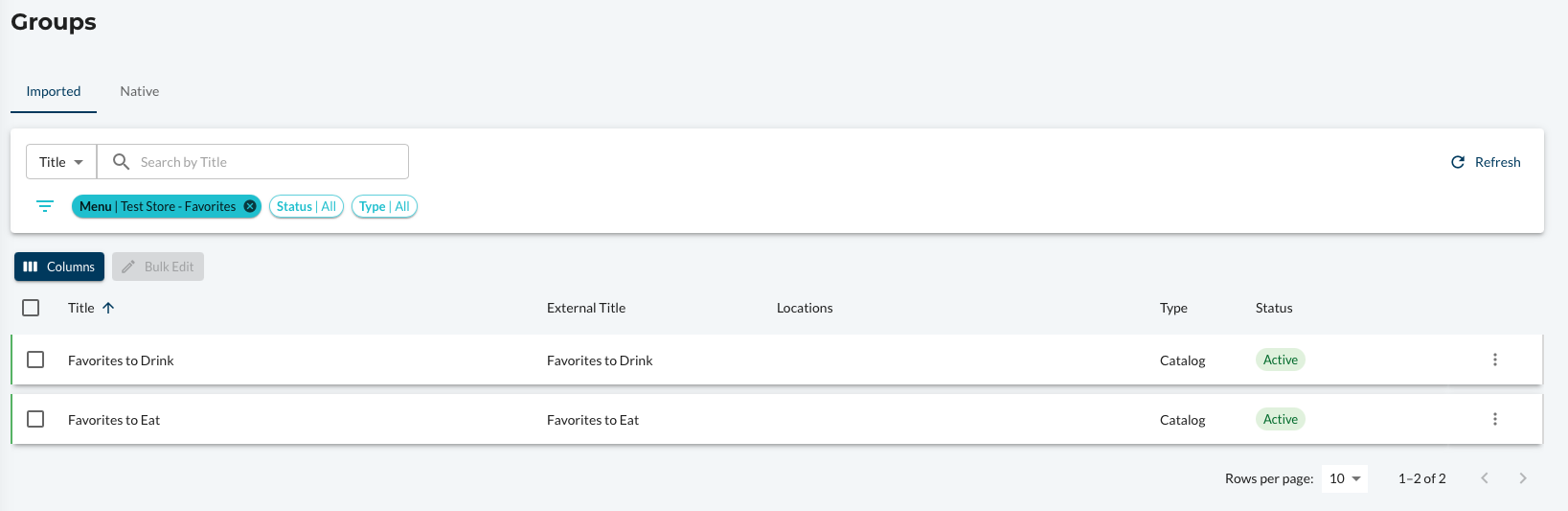This screenshot has height=511, width=1568.
Task: Select all rows checkbox in header
Action: 31,308
